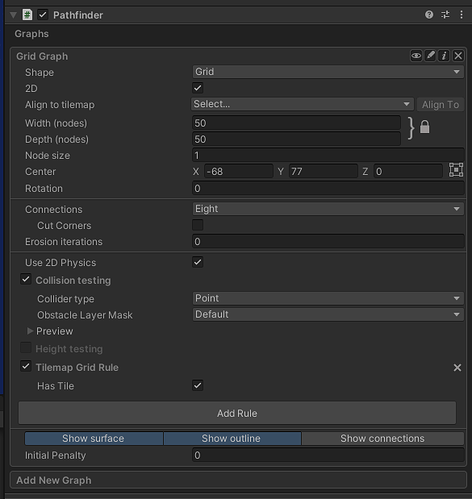The width and height of the screenshot is (472, 499).
Task: Toggle Grid Graph visibility eye icon
Action: 416,56
